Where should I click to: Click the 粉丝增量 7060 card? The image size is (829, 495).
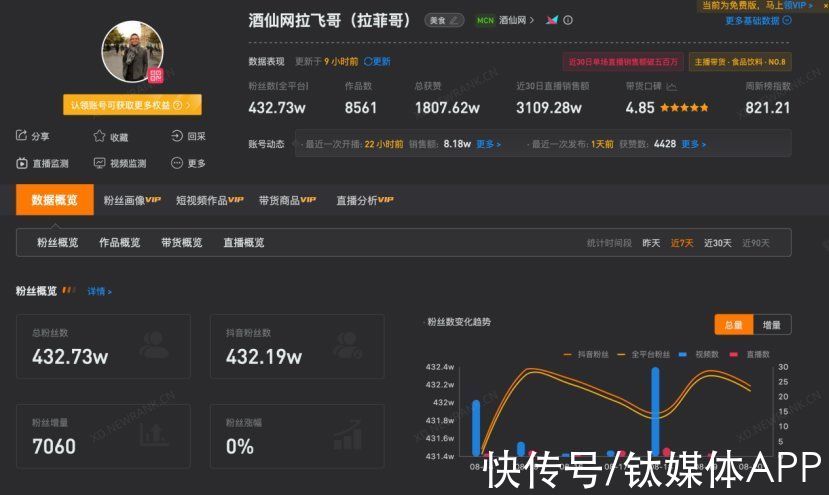tap(103, 436)
